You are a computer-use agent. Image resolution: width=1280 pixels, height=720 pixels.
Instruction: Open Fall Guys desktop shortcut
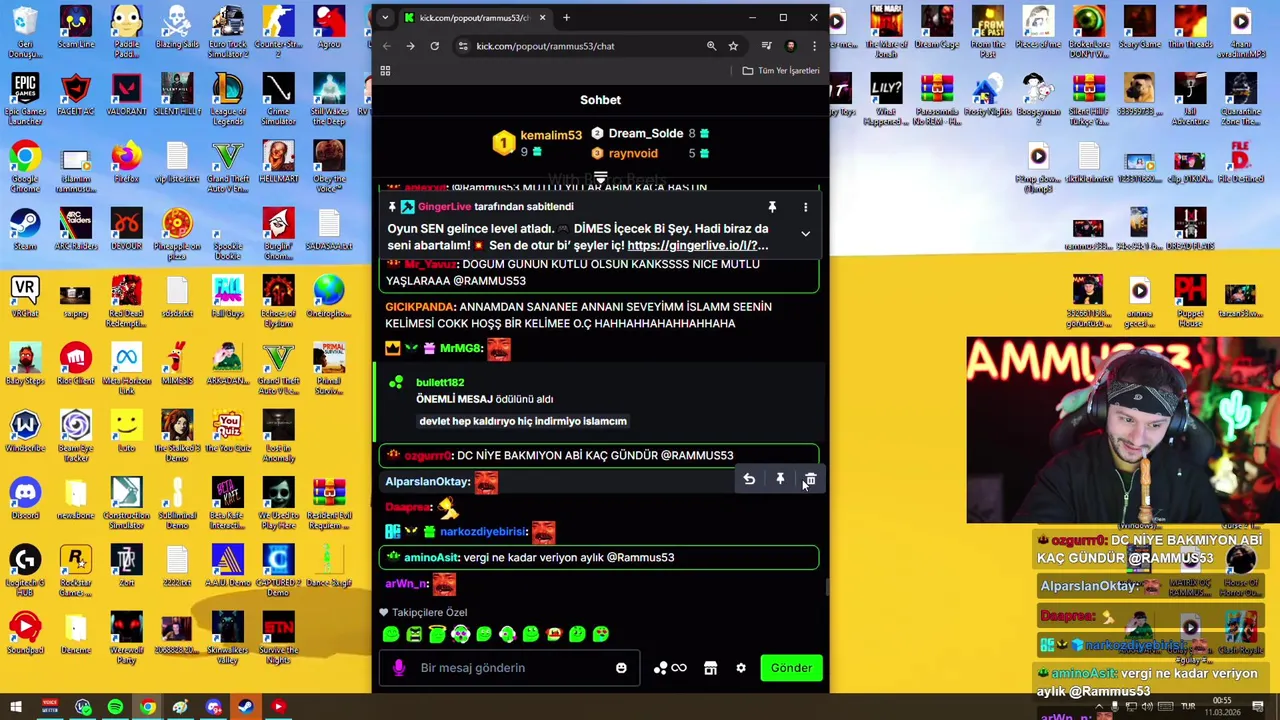point(228,296)
